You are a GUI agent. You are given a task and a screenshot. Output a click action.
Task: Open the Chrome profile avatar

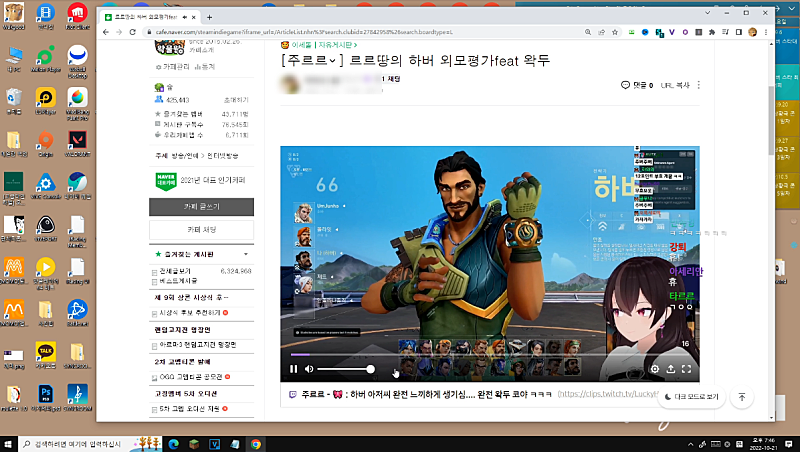753,32
